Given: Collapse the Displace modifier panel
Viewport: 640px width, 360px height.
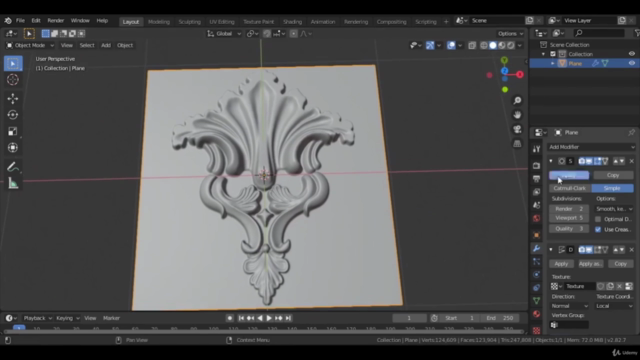Looking at the screenshot, I should 551,250.
